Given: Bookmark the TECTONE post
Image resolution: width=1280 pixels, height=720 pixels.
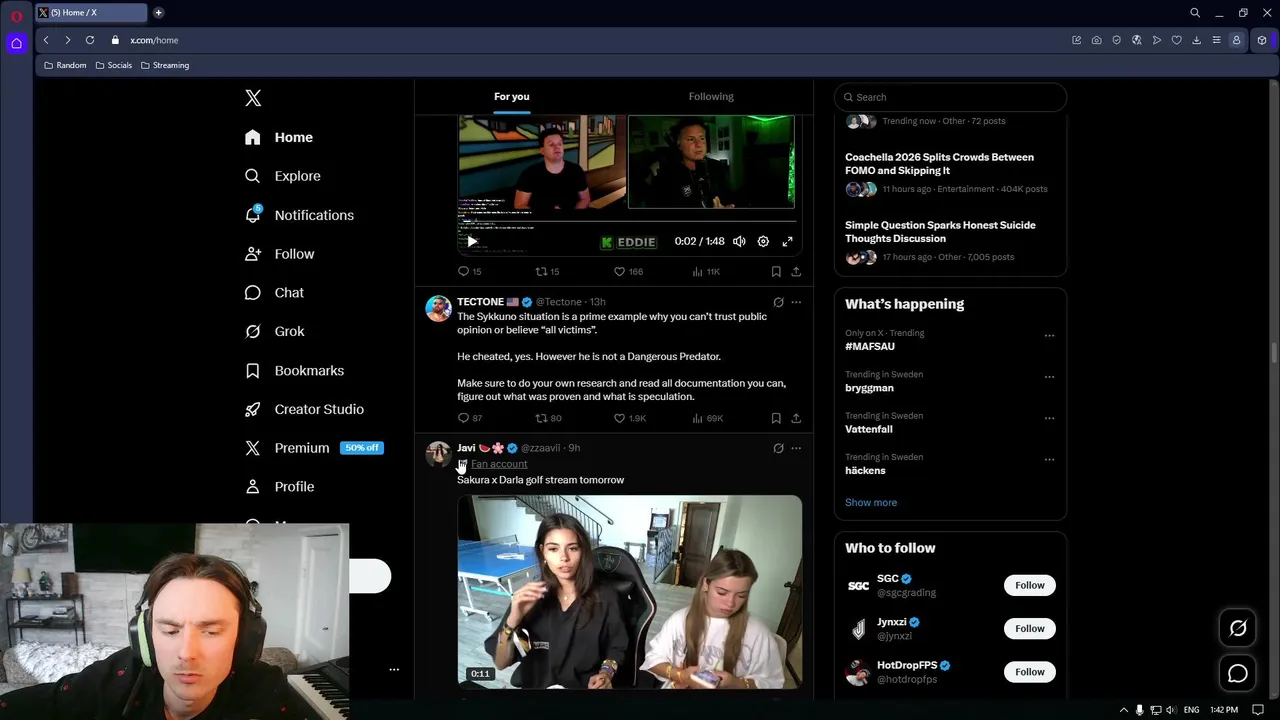Looking at the screenshot, I should coord(776,418).
